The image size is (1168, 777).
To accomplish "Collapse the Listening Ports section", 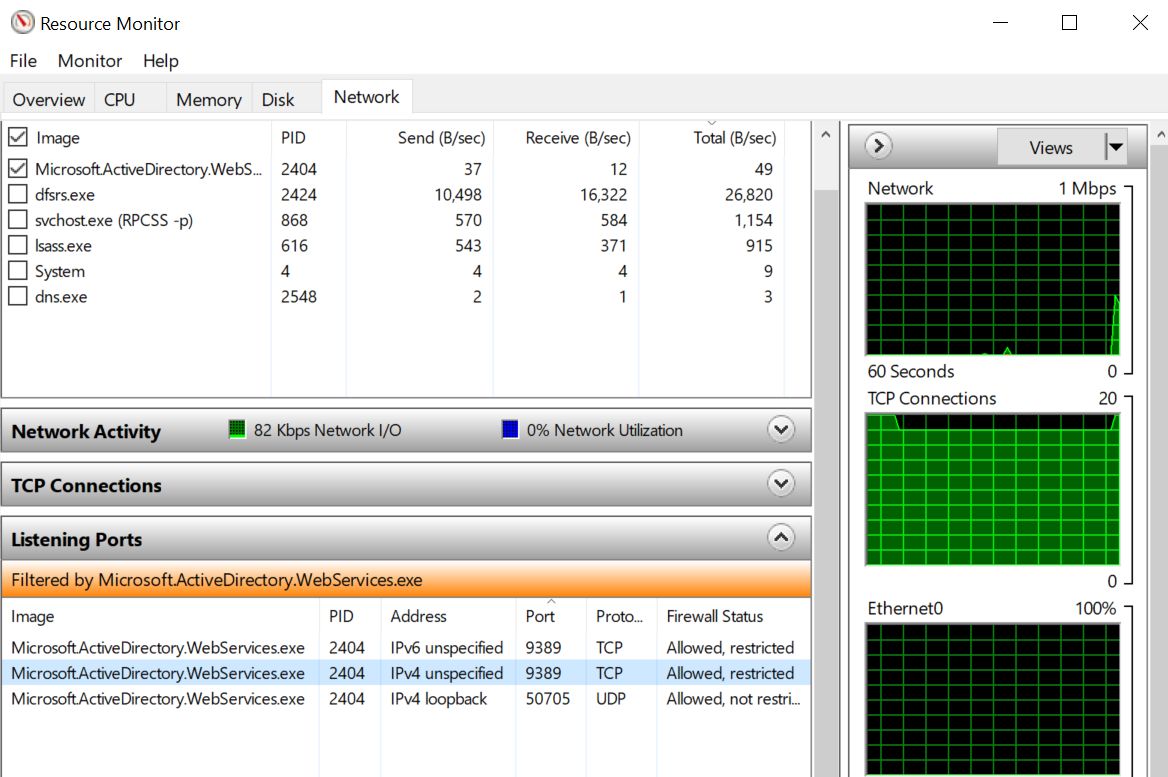I will point(782,537).
